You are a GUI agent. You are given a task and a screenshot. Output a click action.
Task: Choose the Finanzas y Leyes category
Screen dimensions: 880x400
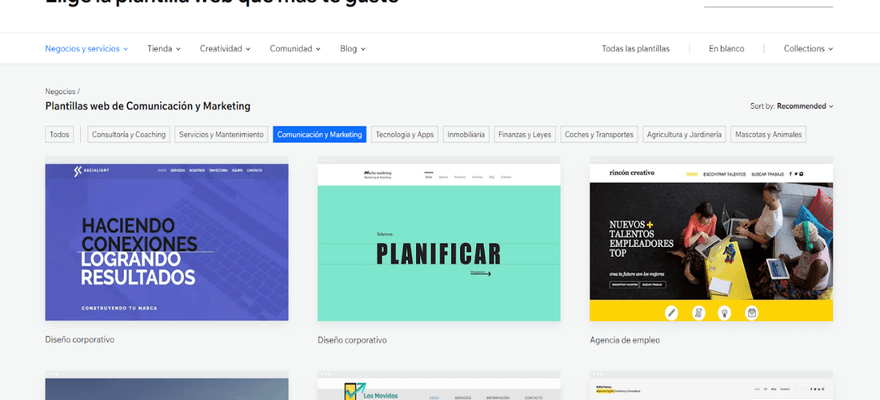click(x=525, y=135)
